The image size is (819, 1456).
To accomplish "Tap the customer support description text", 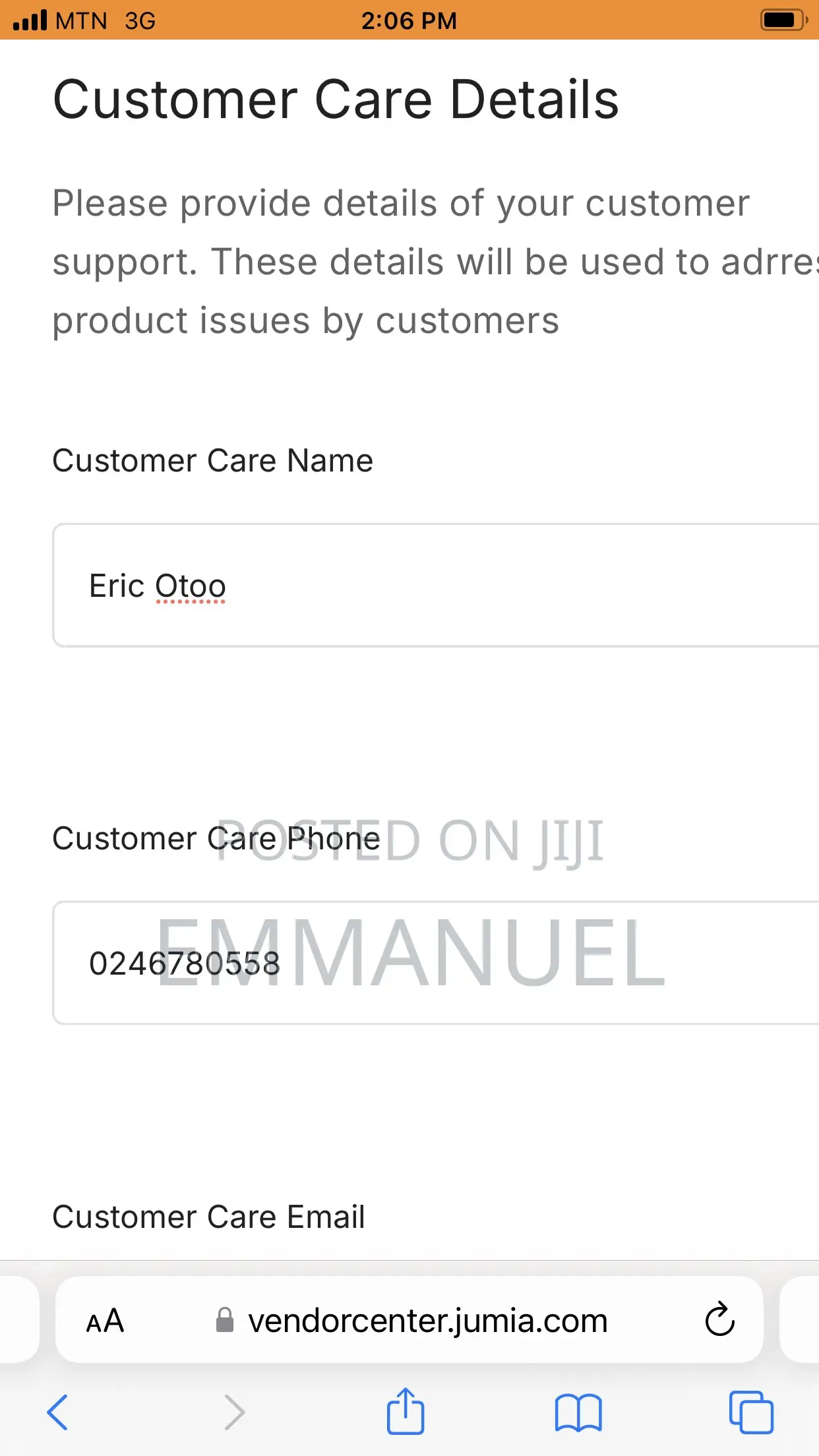I will (x=435, y=262).
